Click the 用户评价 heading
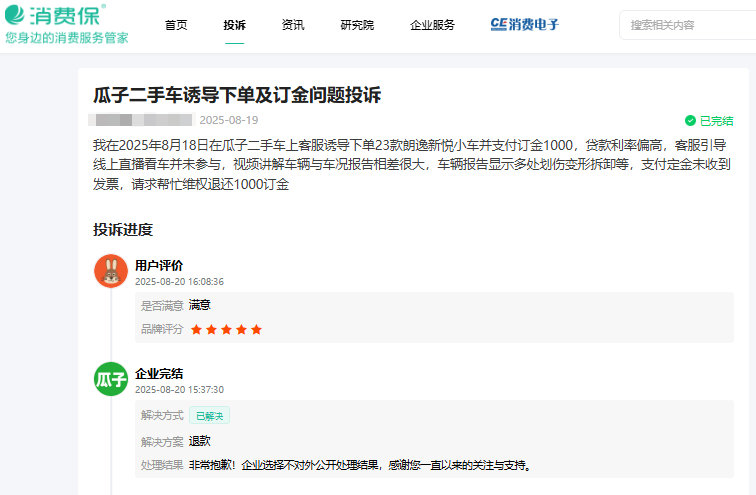 tap(159, 266)
